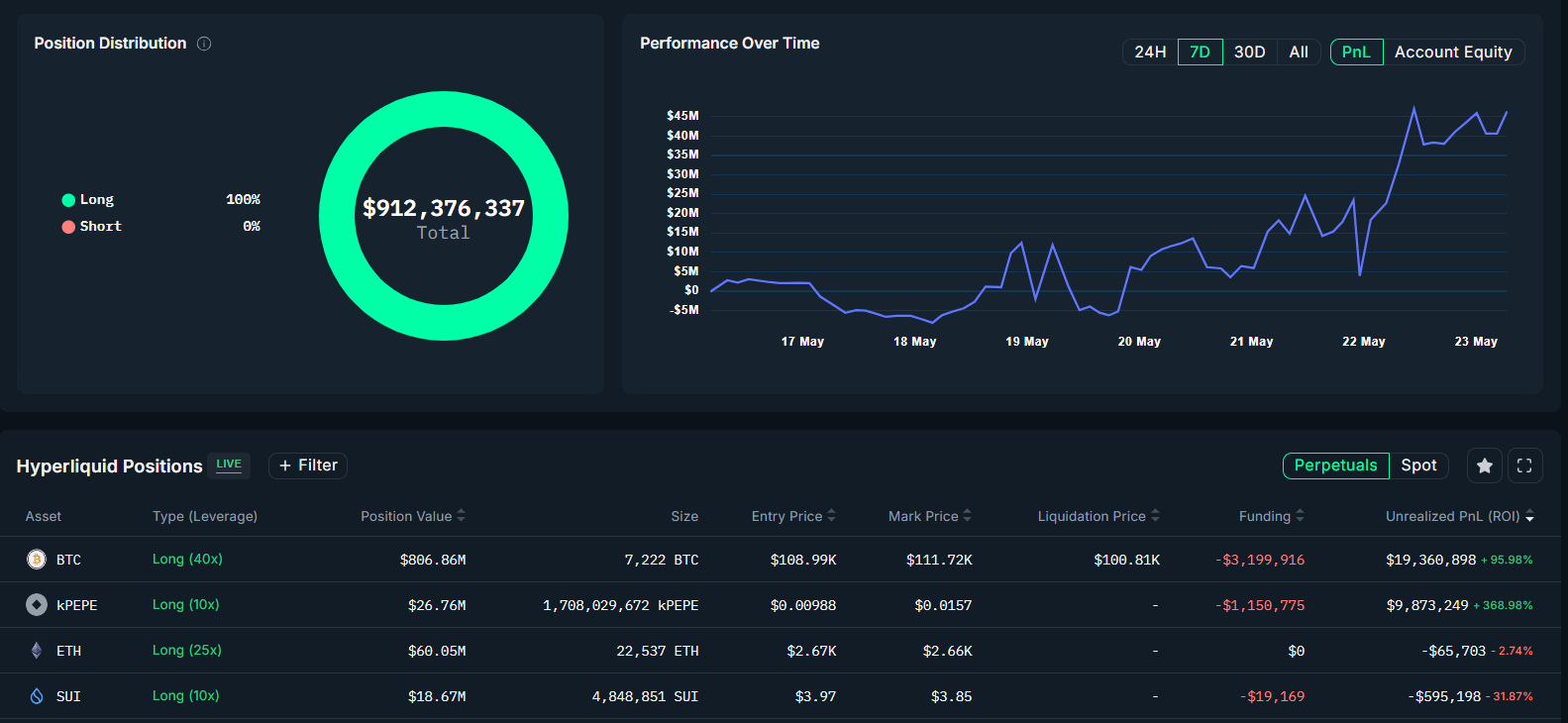
Task: Click the ETH diamond icon
Action: 37,651
